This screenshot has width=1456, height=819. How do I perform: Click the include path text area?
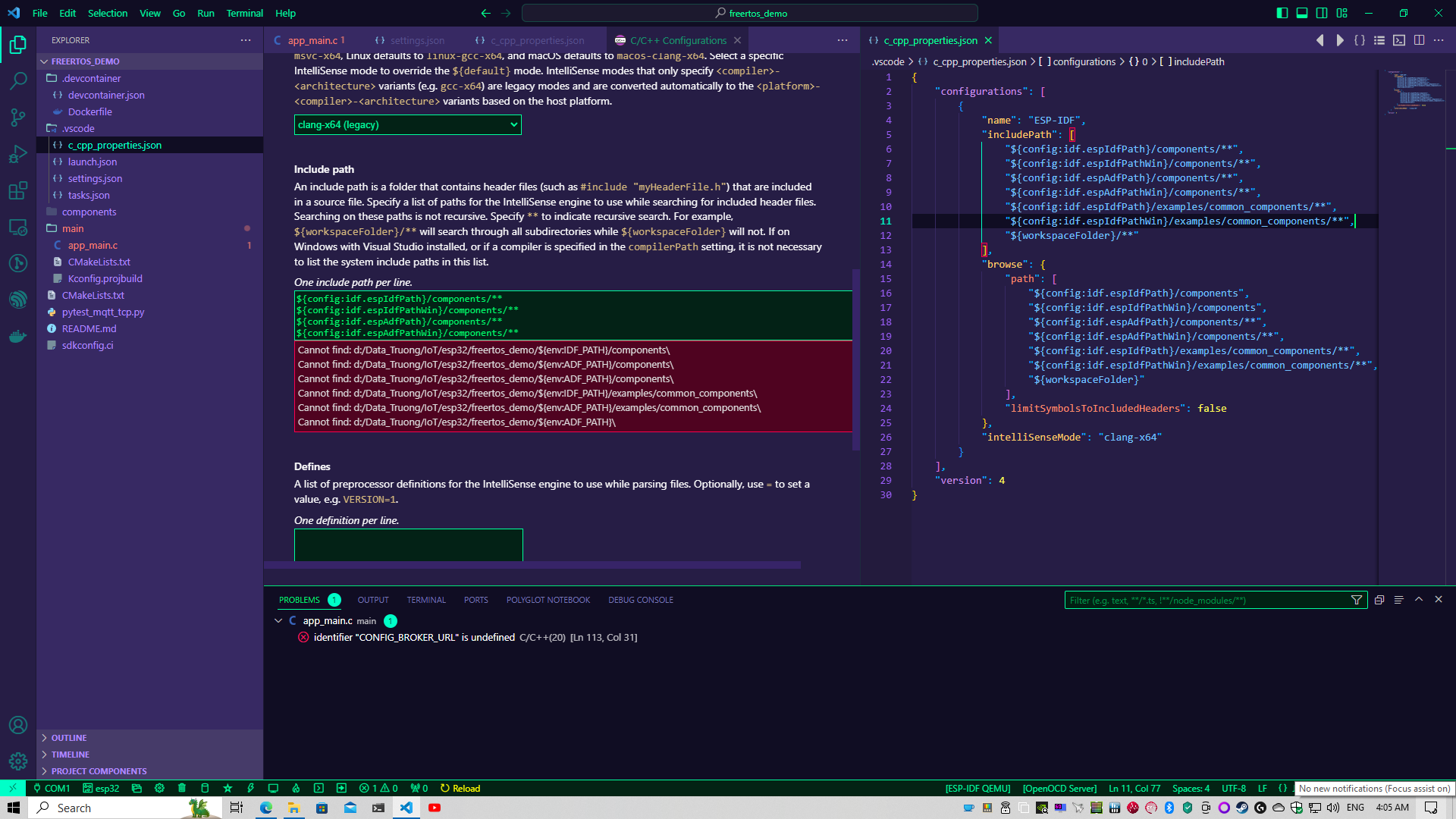[x=573, y=315]
